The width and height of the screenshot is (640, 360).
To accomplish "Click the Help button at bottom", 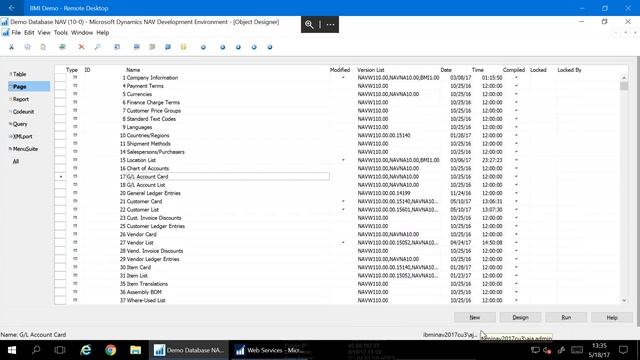I will pyautogui.click(x=612, y=317).
